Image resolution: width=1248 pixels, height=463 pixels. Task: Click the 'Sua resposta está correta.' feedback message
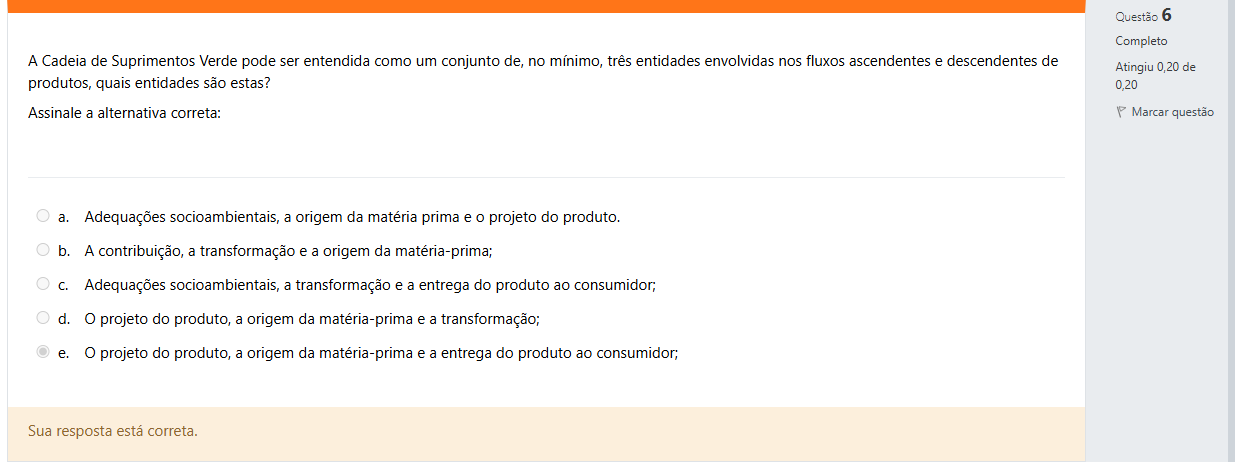click(112, 432)
